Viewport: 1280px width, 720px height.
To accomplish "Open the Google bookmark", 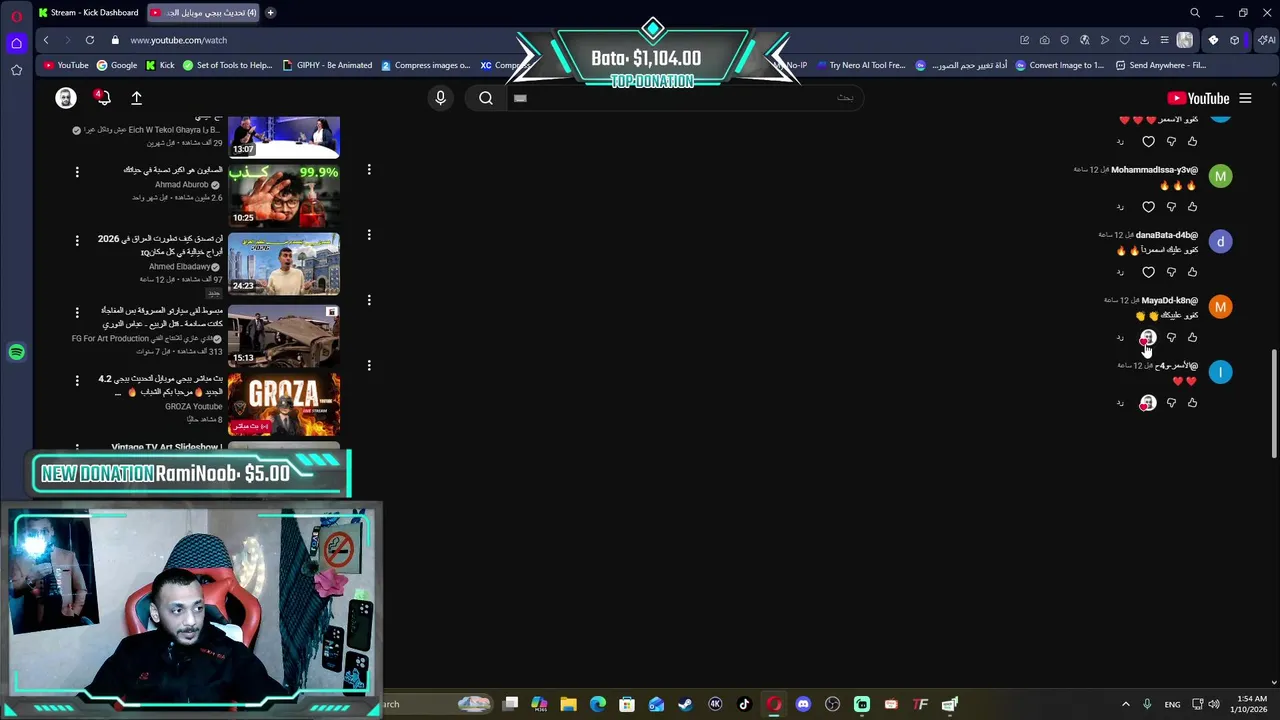I will (x=117, y=65).
